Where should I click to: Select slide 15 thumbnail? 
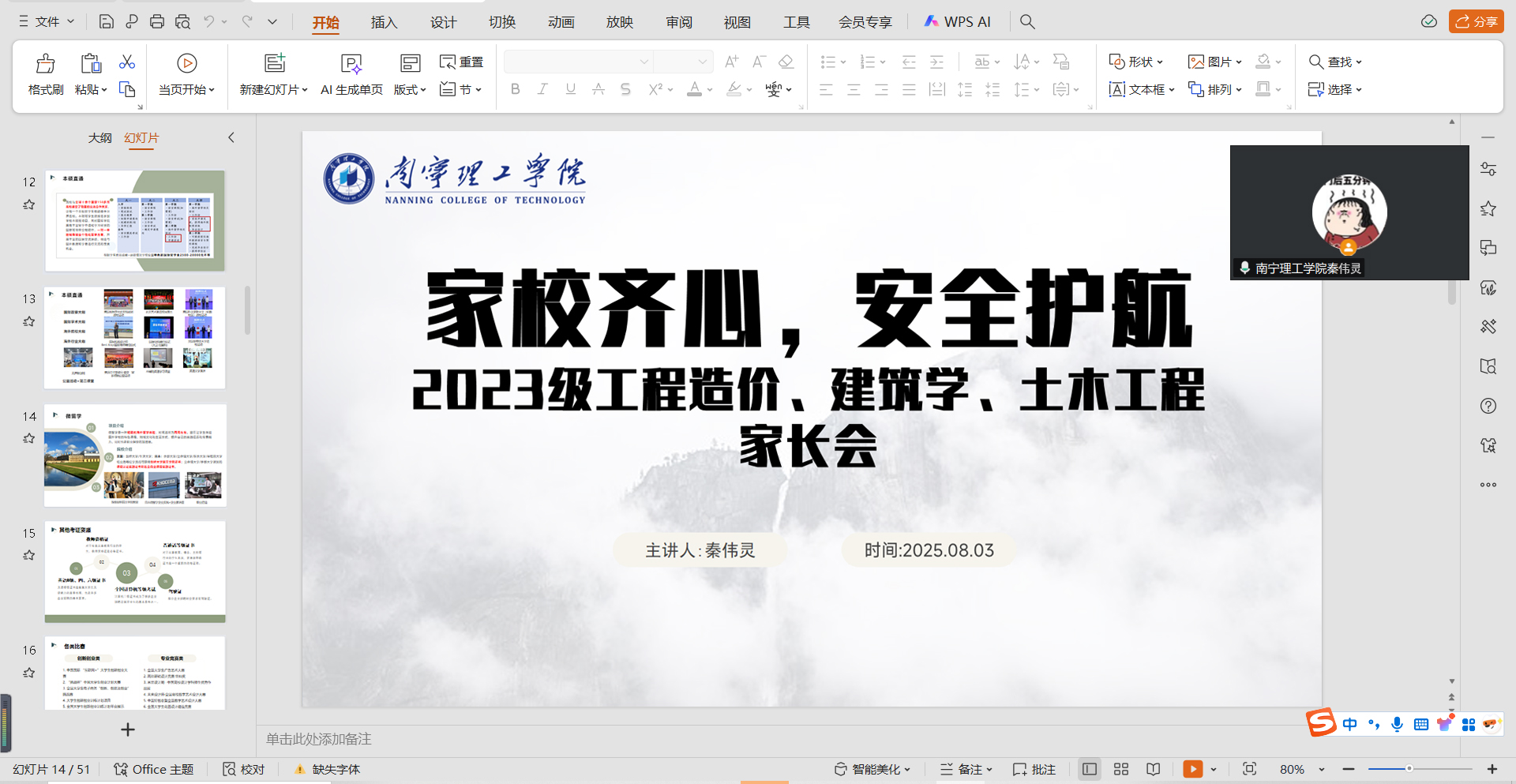tap(135, 572)
